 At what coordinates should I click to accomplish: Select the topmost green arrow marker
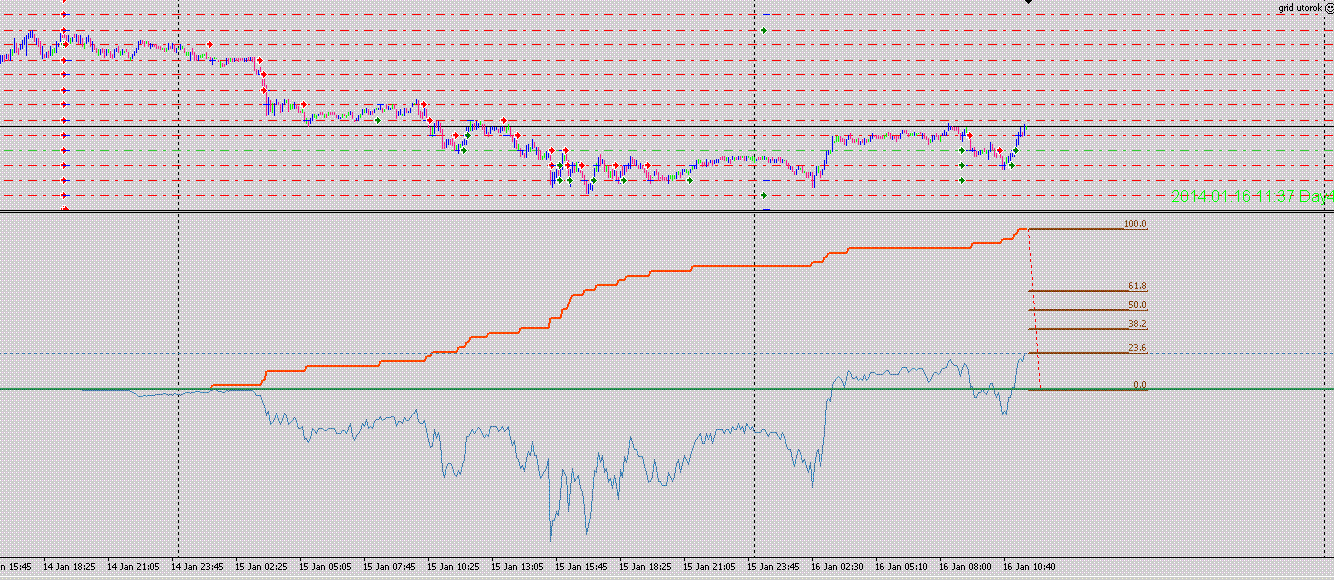click(x=763, y=31)
